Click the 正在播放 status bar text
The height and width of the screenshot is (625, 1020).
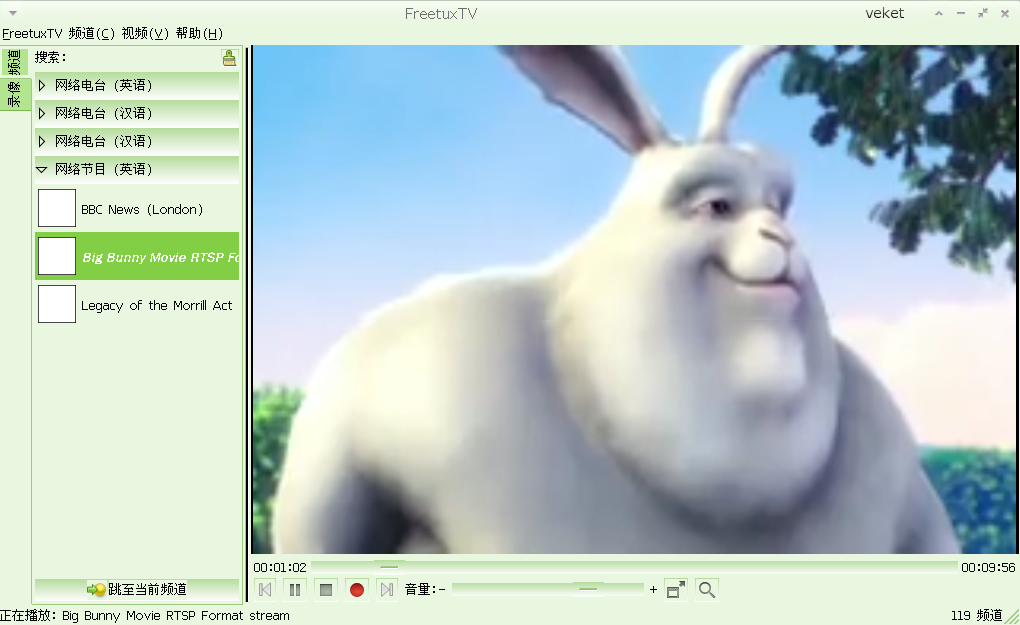(145, 615)
